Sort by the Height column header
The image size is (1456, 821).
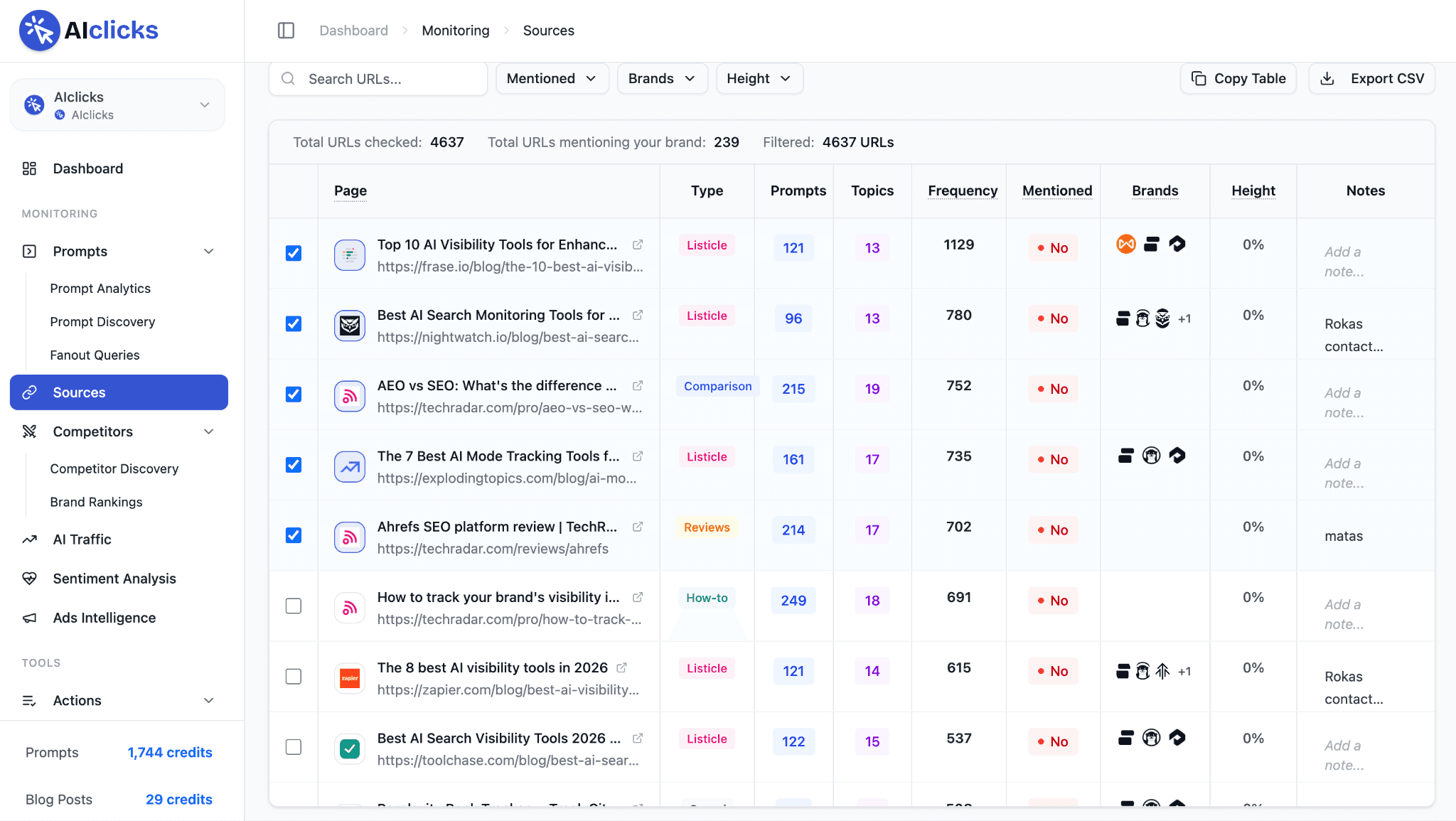(1253, 191)
